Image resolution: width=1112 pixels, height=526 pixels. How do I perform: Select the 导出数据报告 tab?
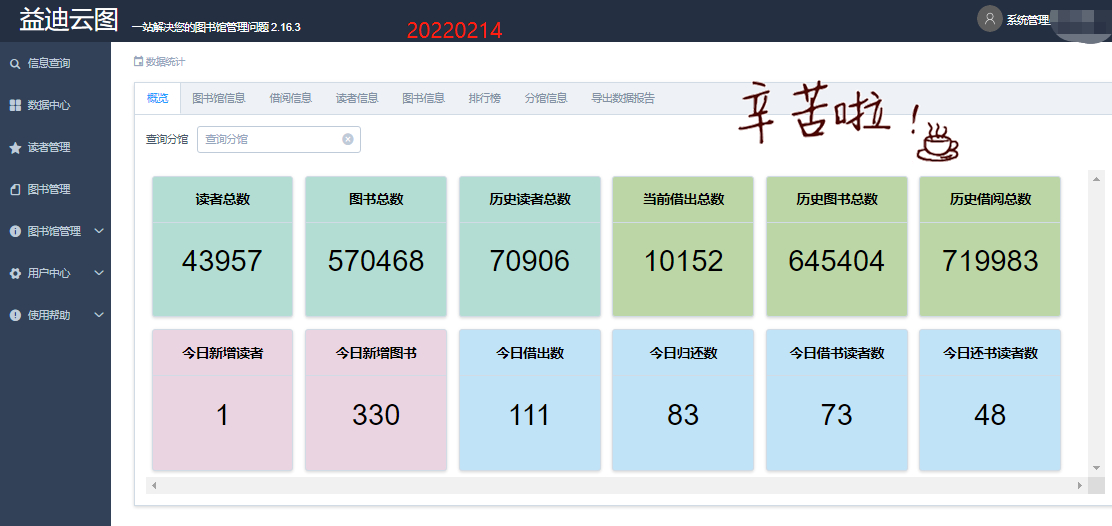click(x=623, y=98)
